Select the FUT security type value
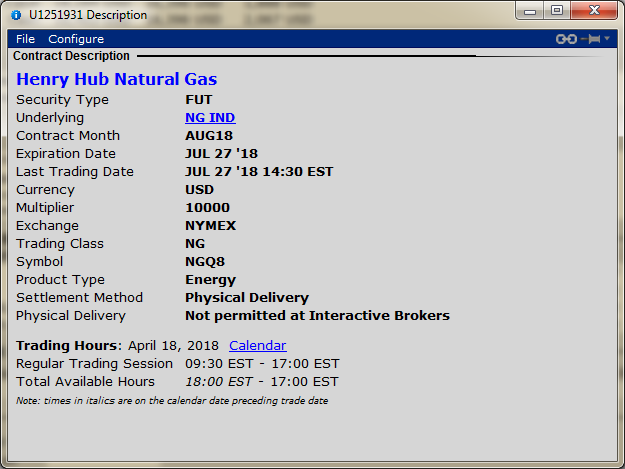 (x=199, y=100)
